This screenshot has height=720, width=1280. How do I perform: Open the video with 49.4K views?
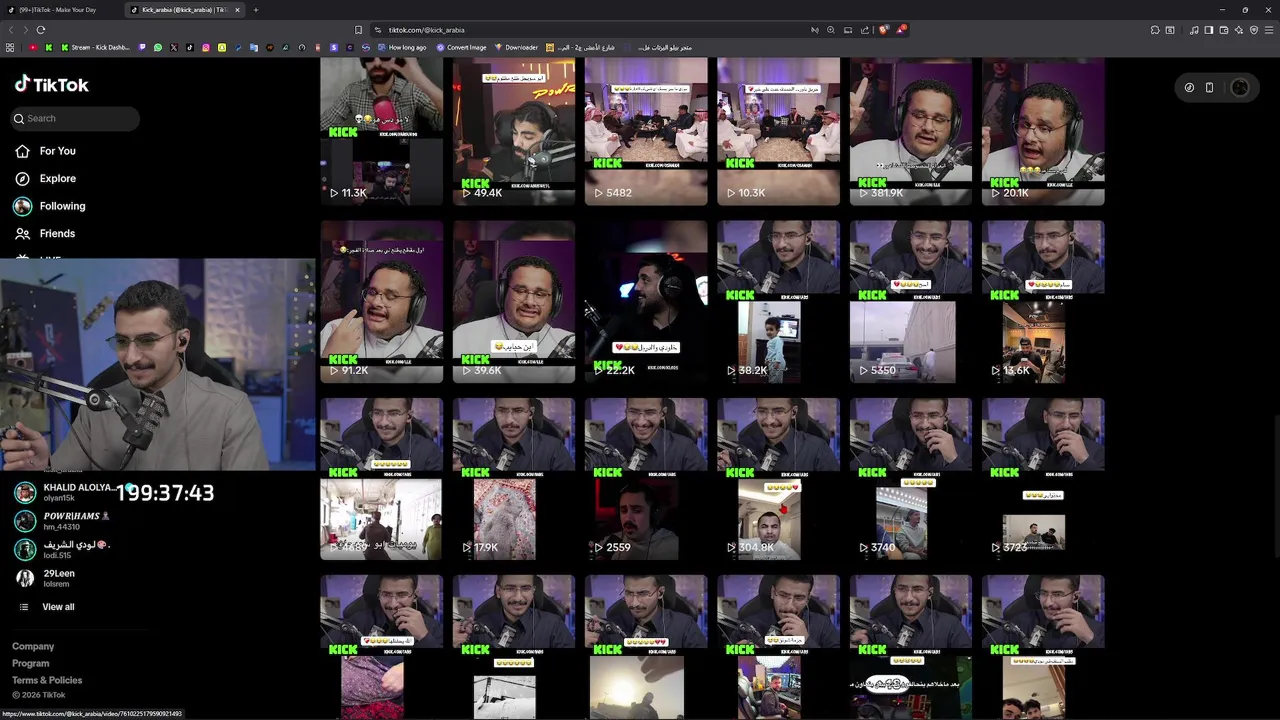(x=514, y=131)
